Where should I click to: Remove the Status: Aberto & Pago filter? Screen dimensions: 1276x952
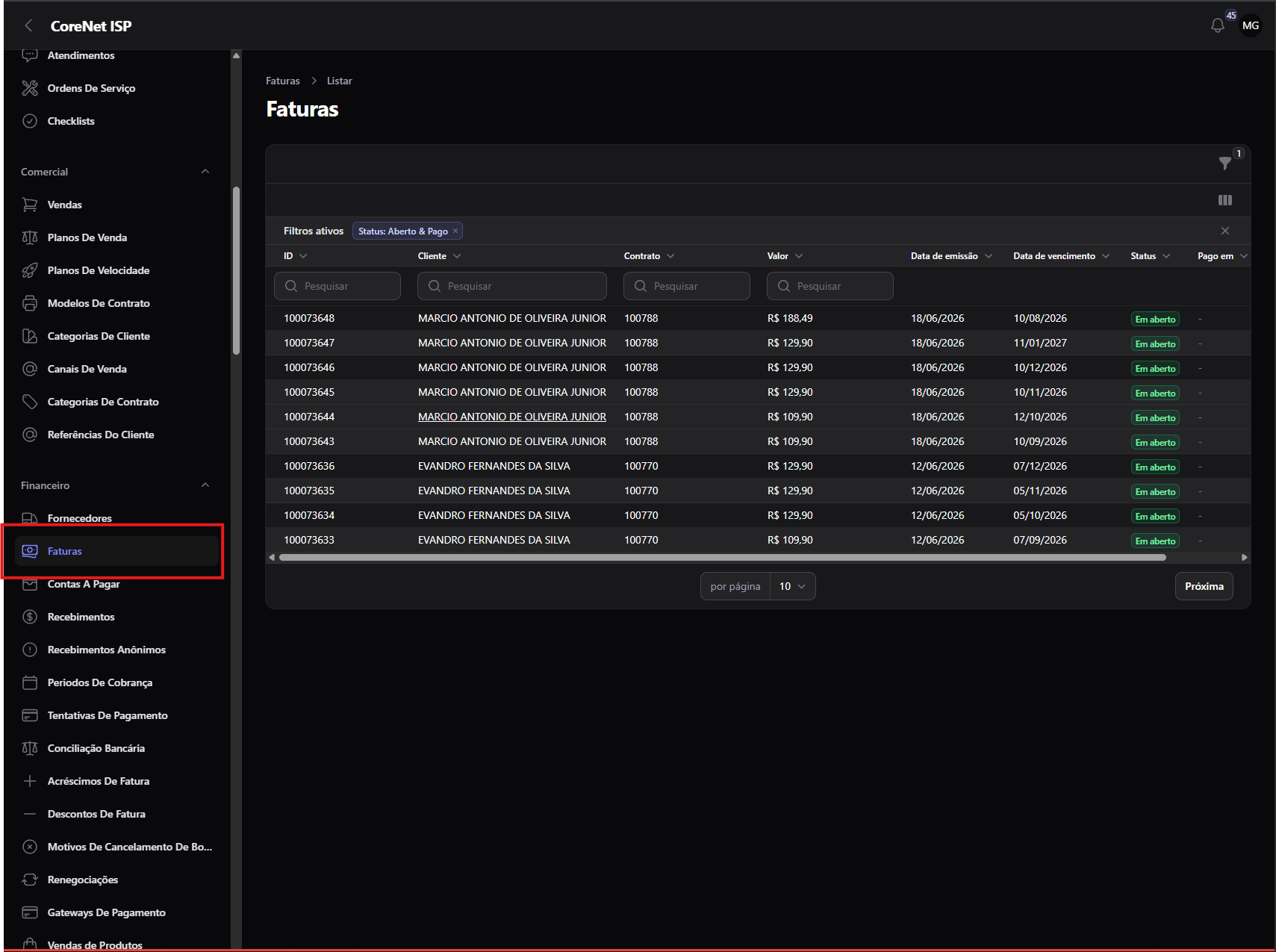455,231
